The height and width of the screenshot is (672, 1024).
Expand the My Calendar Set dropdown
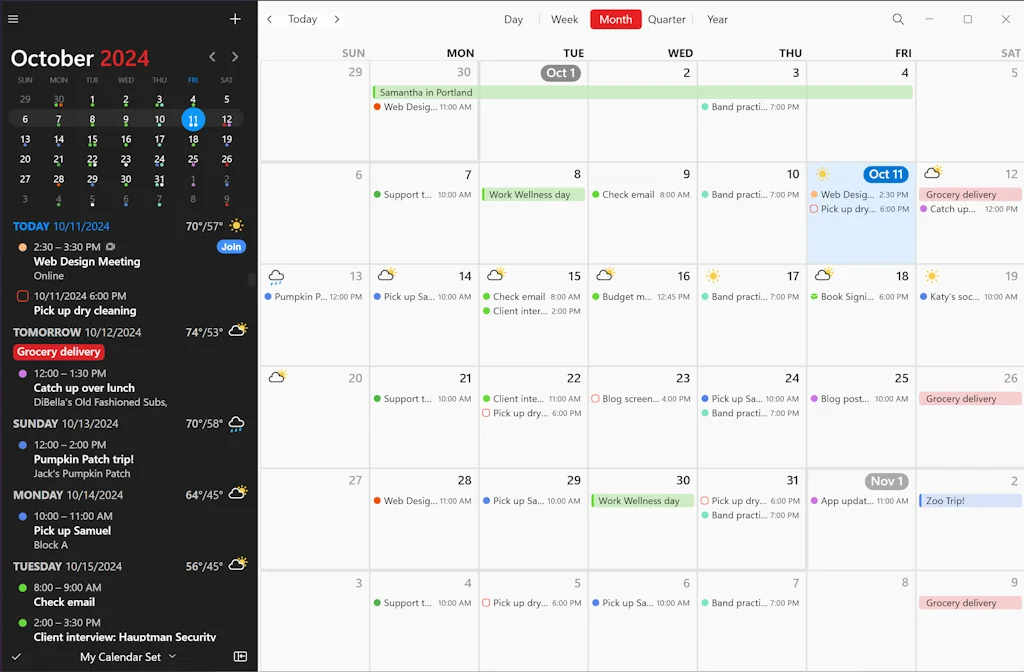click(127, 657)
